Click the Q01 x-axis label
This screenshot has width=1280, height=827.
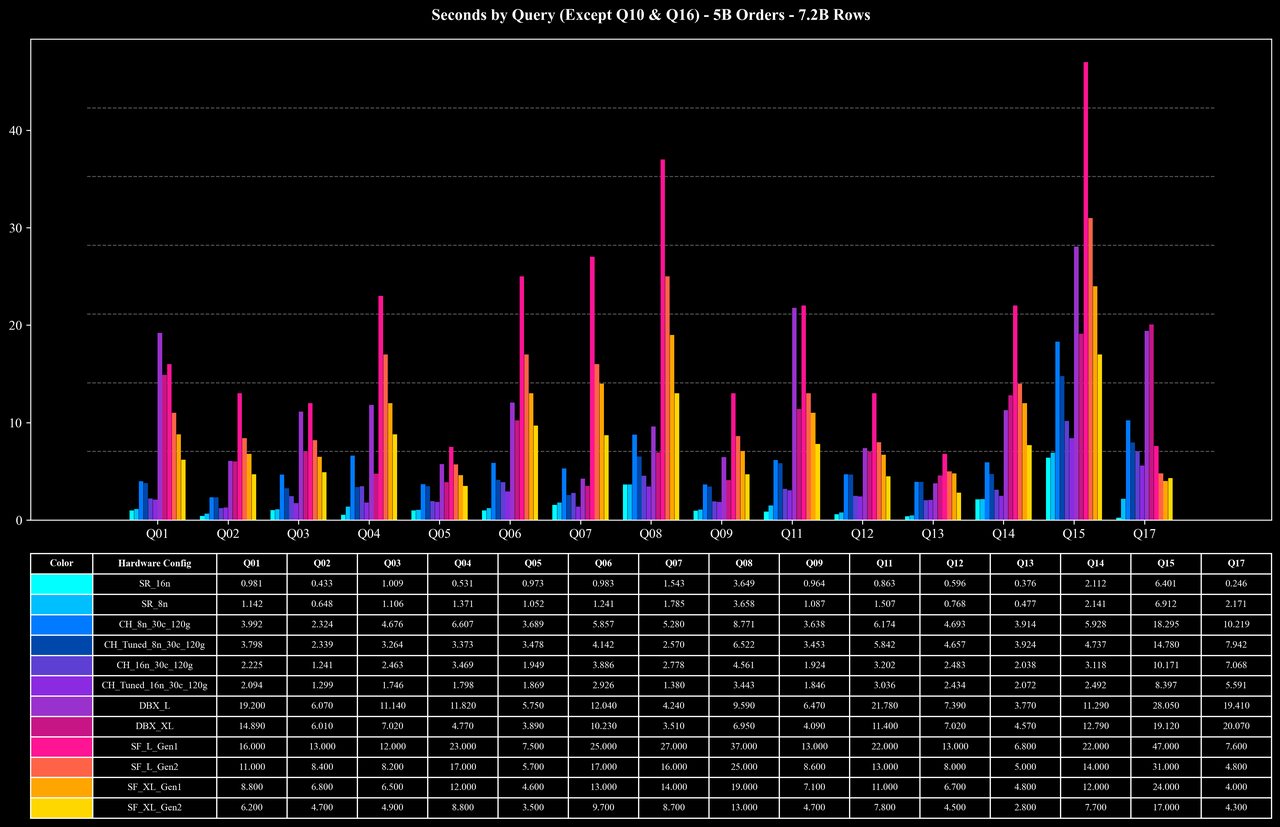coord(157,535)
